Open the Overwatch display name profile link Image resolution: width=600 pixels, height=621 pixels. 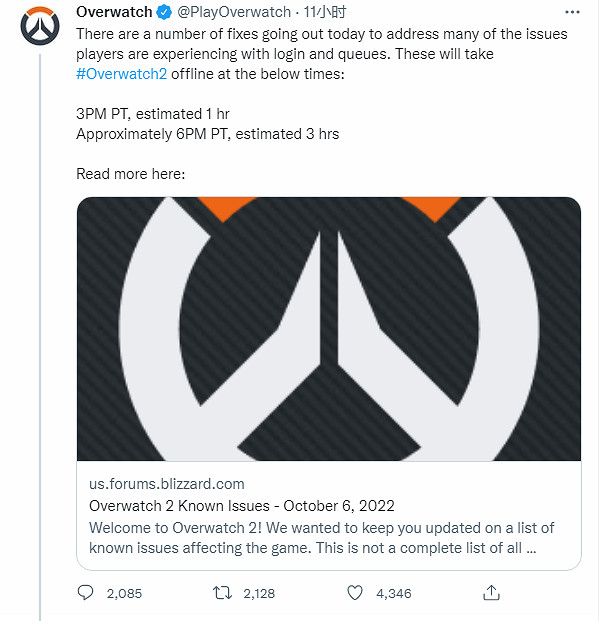(114, 13)
